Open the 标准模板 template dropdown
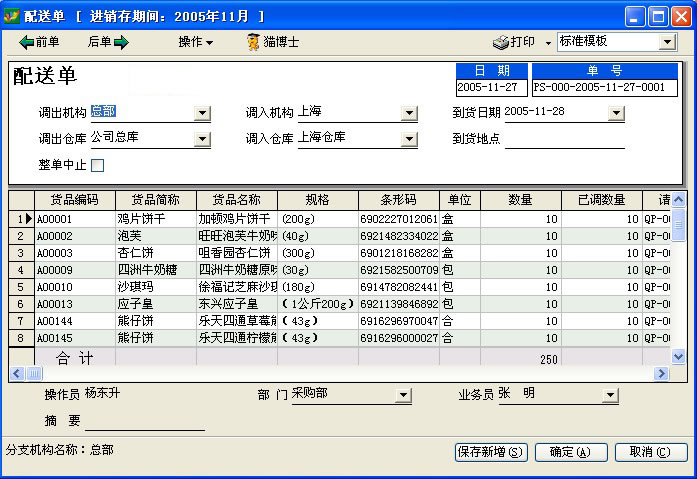The width and height of the screenshot is (697, 479). tap(667, 42)
